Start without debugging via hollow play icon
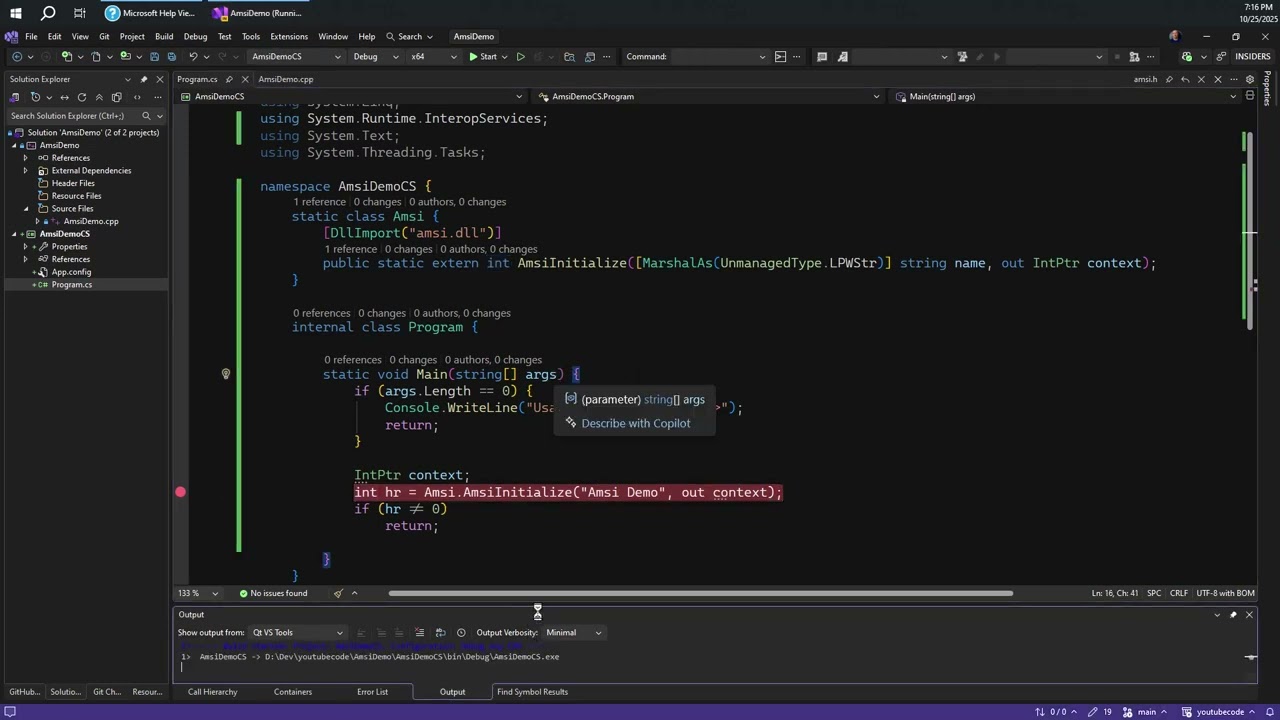The height and width of the screenshot is (720, 1280). point(520,56)
